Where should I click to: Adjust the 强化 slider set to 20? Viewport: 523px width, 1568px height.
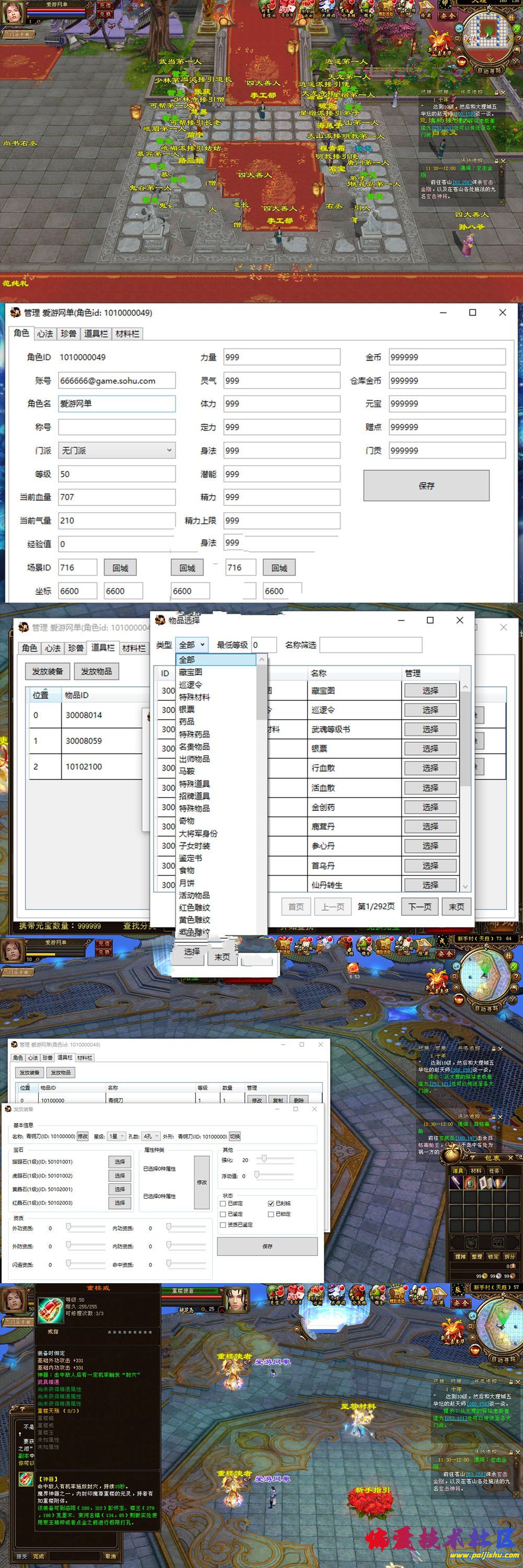point(275,1160)
